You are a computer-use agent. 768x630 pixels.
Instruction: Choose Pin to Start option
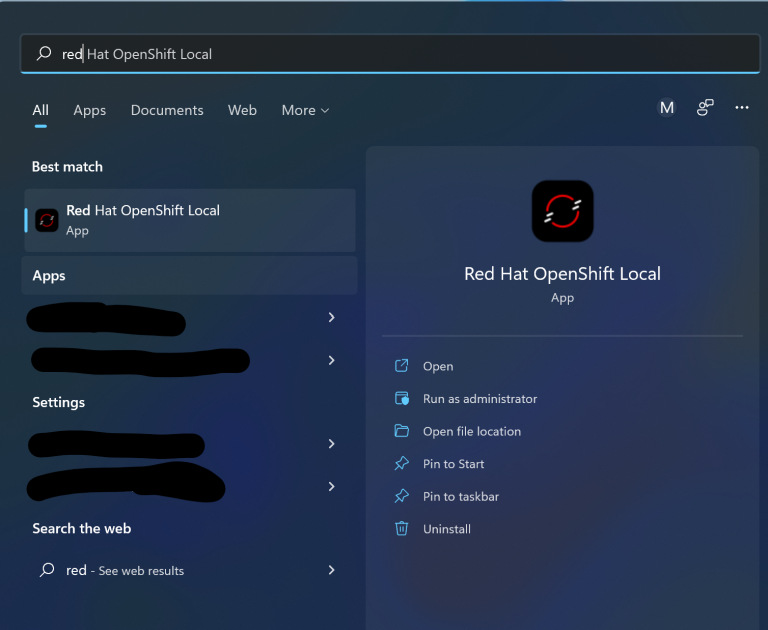click(453, 464)
